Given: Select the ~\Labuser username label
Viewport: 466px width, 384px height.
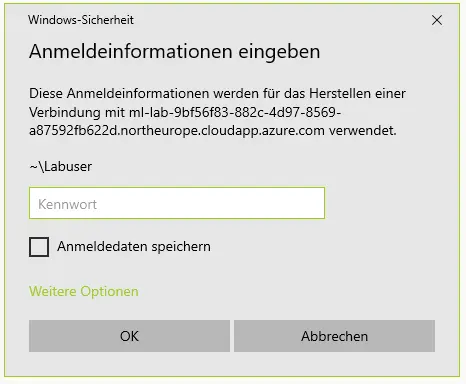Looking at the screenshot, I should click(x=61, y=166).
